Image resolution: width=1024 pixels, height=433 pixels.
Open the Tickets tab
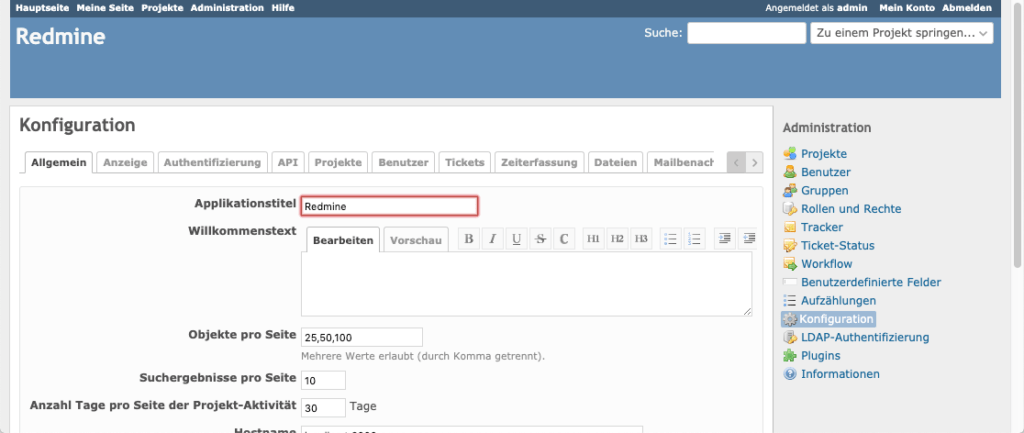click(x=465, y=163)
